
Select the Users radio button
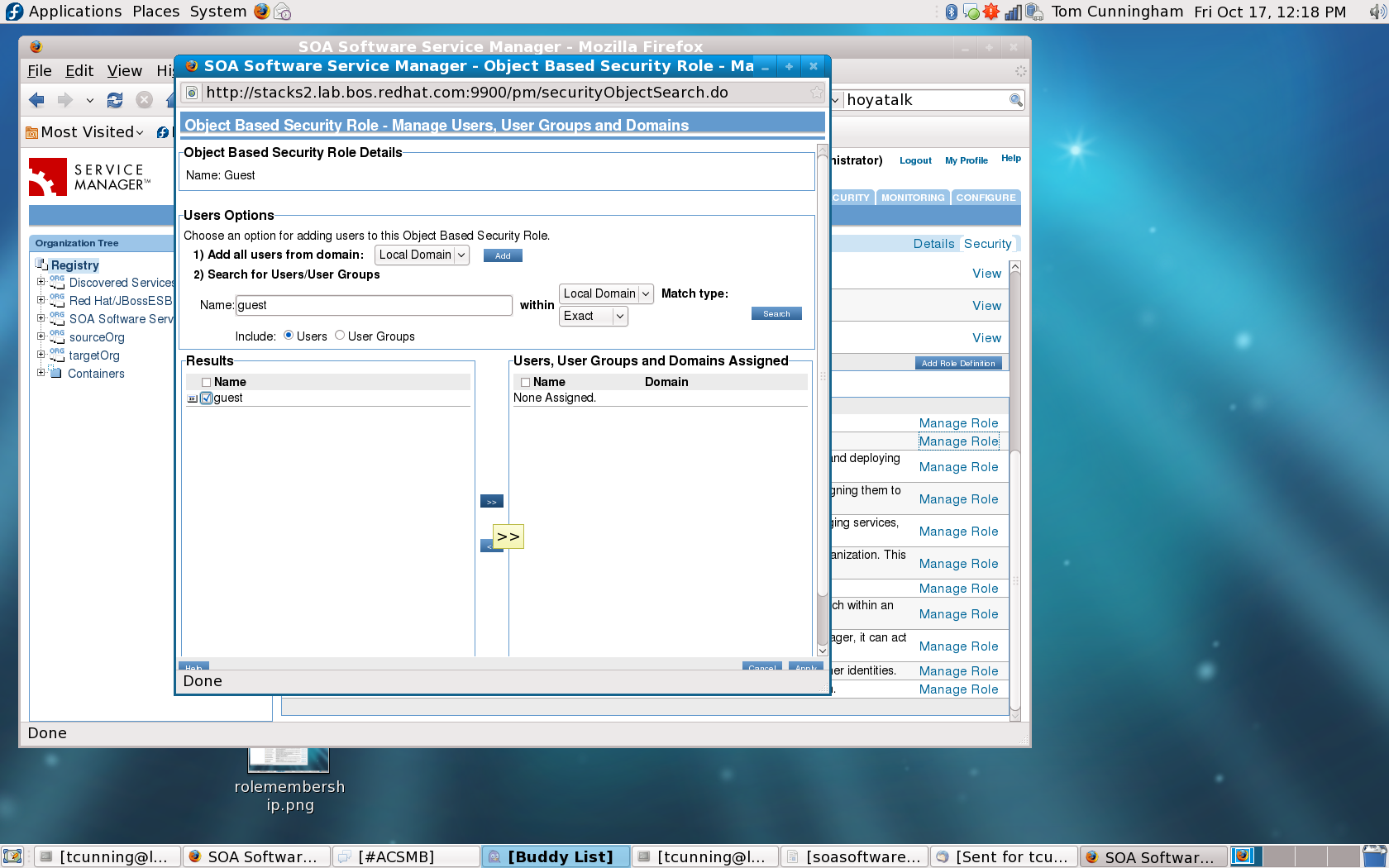click(289, 336)
